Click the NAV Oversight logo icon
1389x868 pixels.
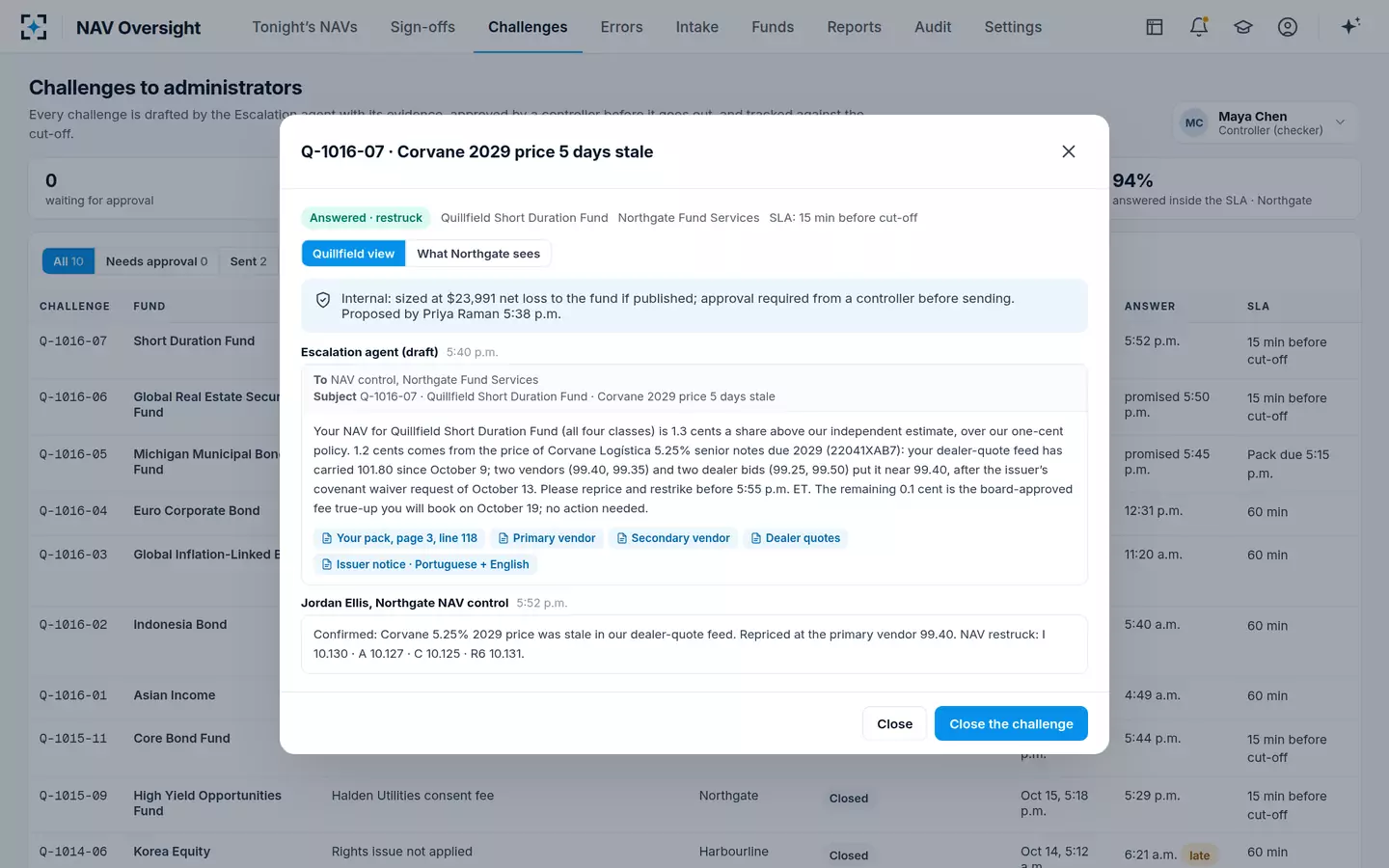click(34, 27)
